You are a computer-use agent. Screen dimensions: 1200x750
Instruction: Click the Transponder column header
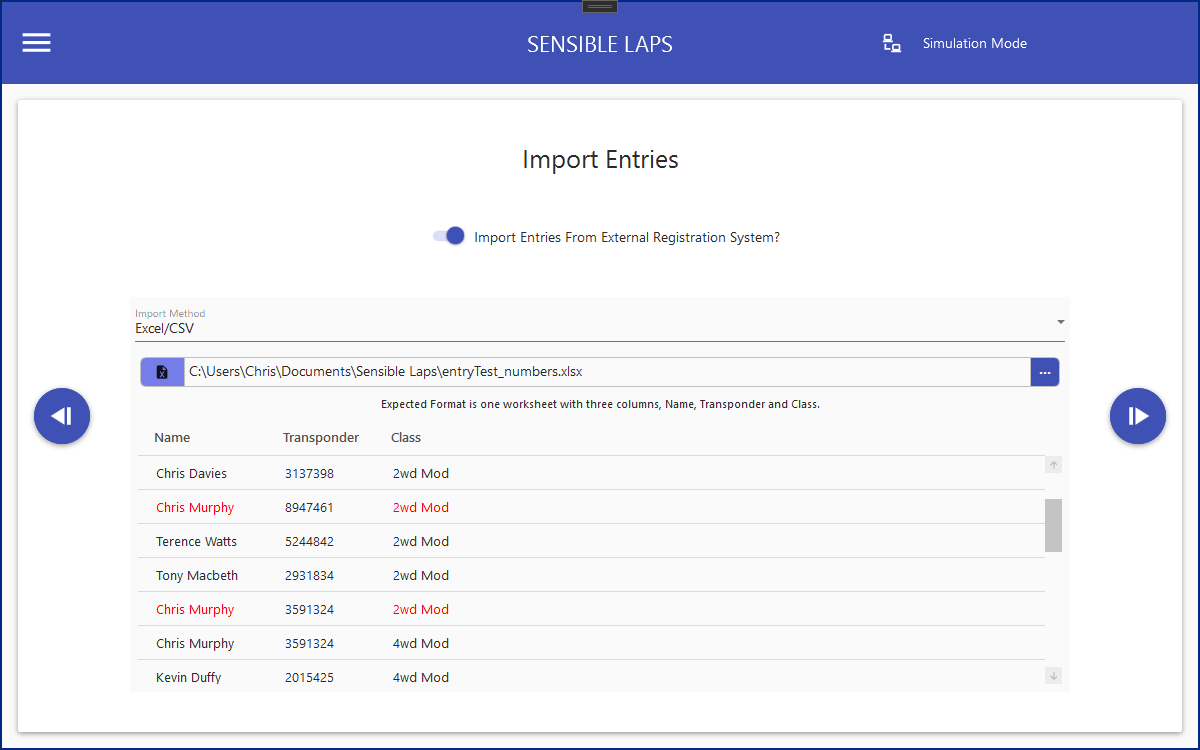coord(321,438)
